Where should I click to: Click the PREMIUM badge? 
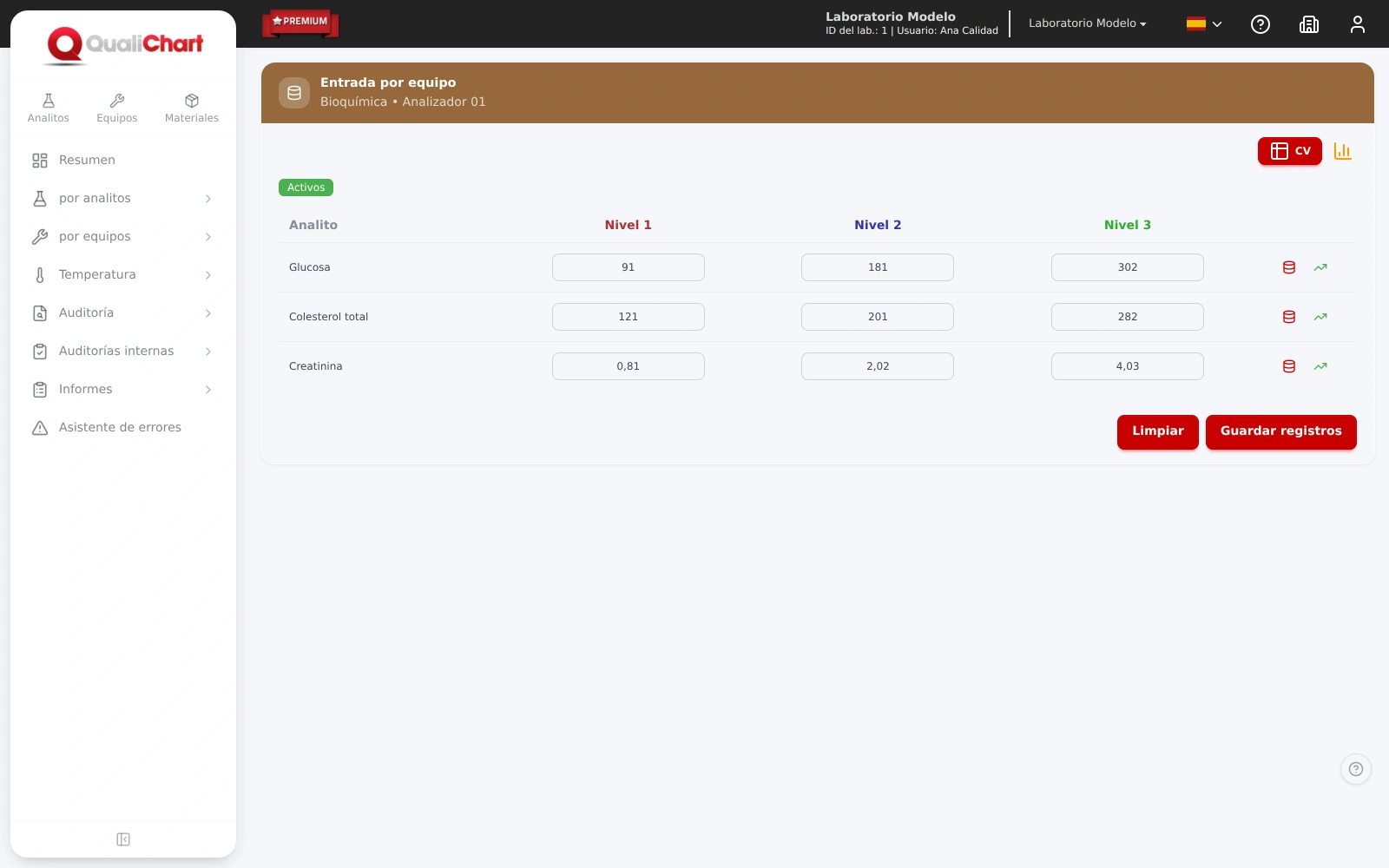click(x=300, y=23)
